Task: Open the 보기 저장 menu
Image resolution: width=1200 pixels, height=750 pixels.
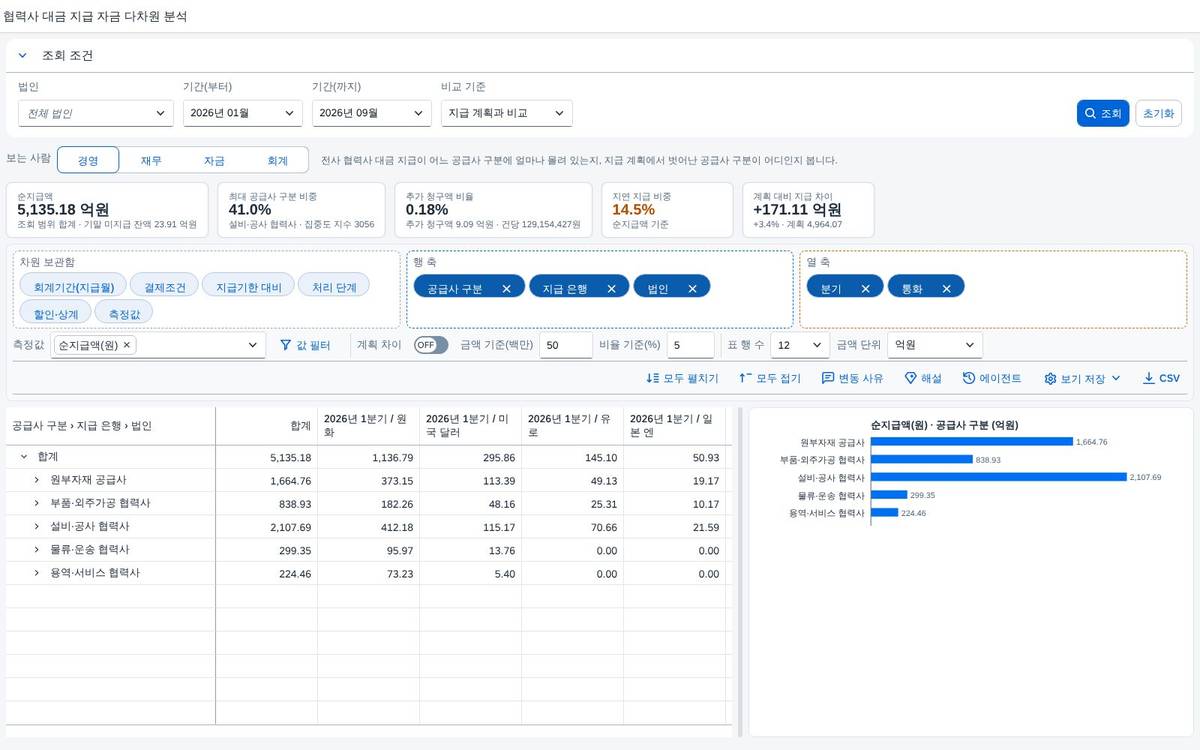Action: click(x=1082, y=379)
